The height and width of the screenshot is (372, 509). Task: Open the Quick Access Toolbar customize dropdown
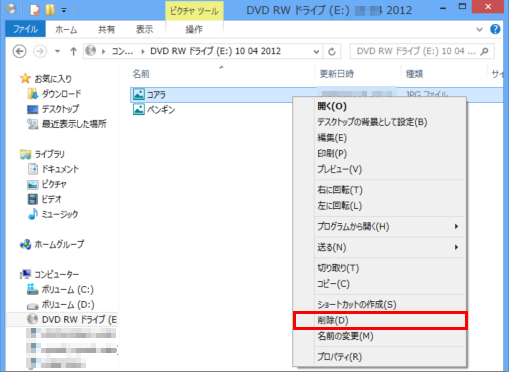click(64, 10)
